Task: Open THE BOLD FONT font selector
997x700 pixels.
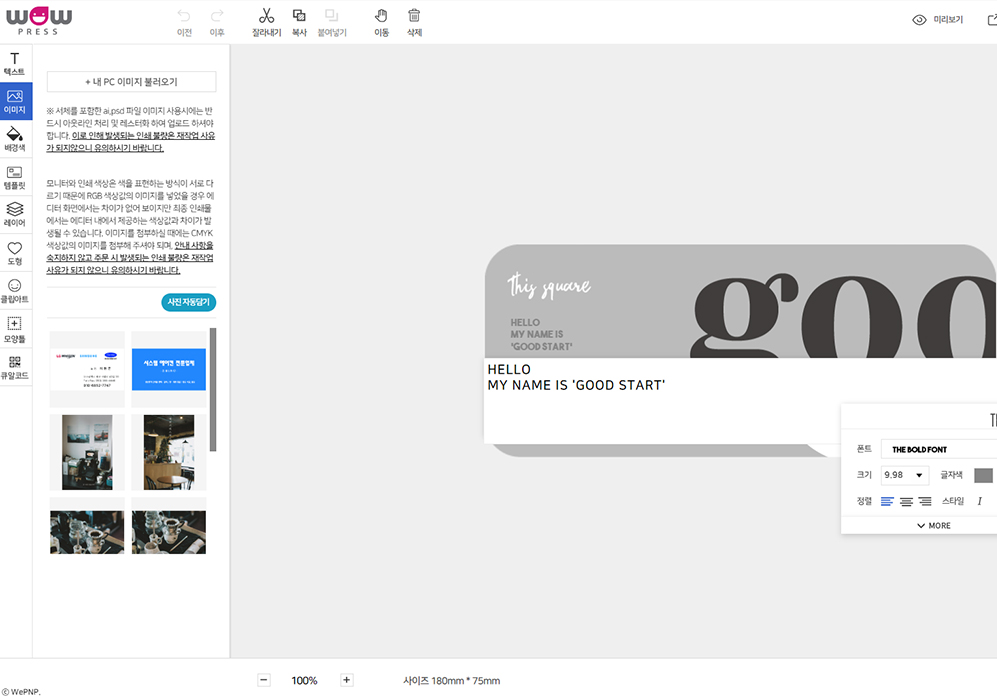Action: (x=938, y=449)
